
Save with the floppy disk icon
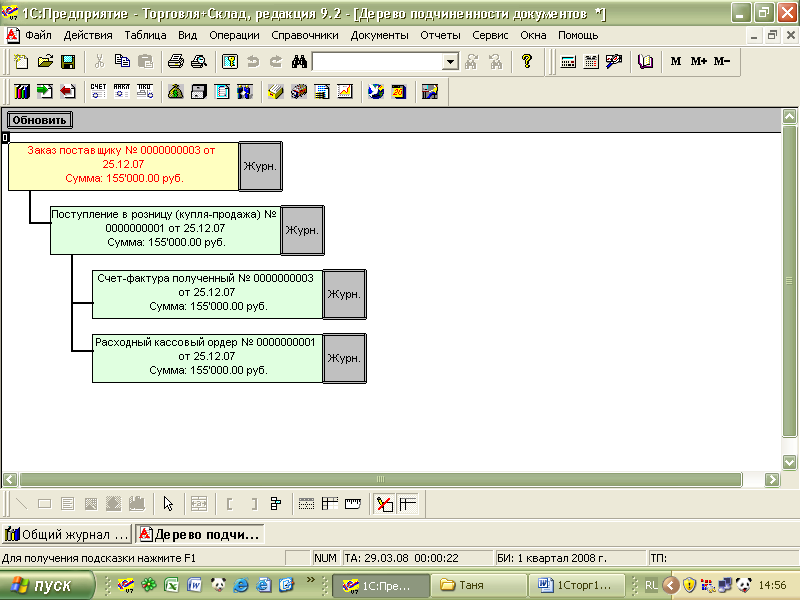(x=68, y=62)
